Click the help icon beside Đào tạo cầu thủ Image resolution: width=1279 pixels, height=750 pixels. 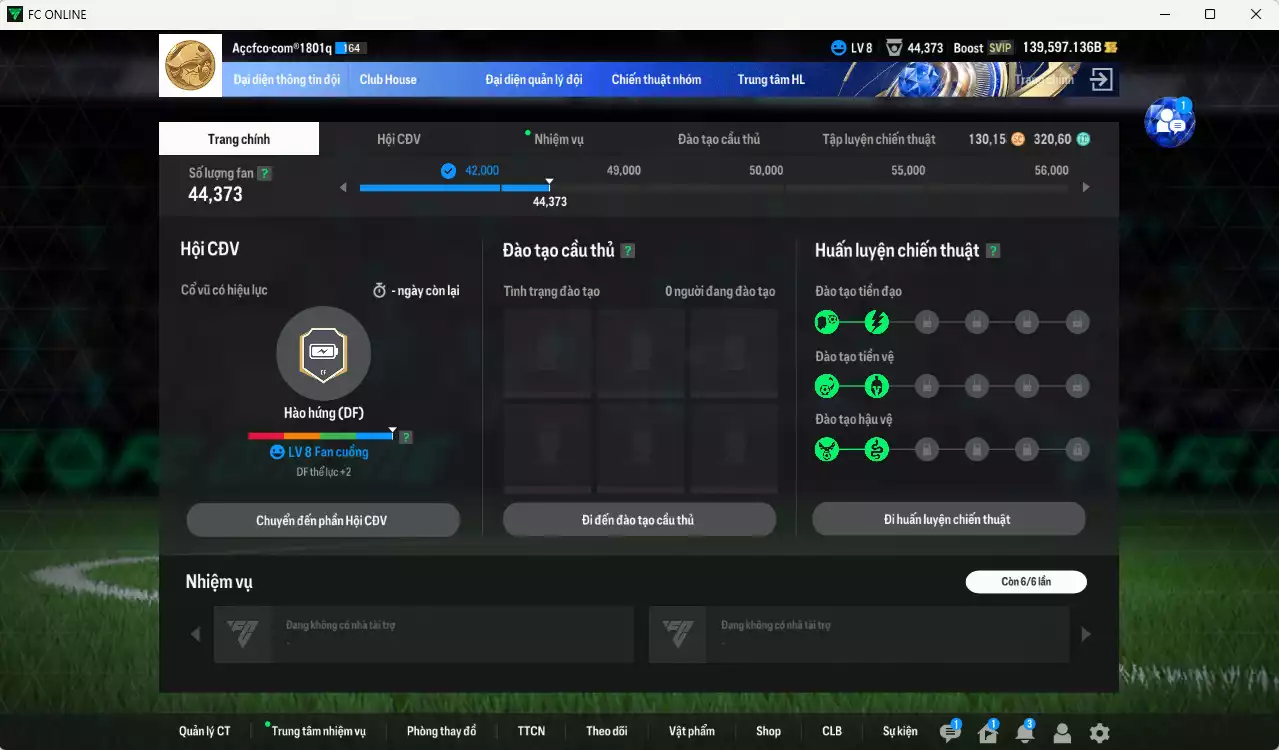pyautogui.click(x=627, y=250)
